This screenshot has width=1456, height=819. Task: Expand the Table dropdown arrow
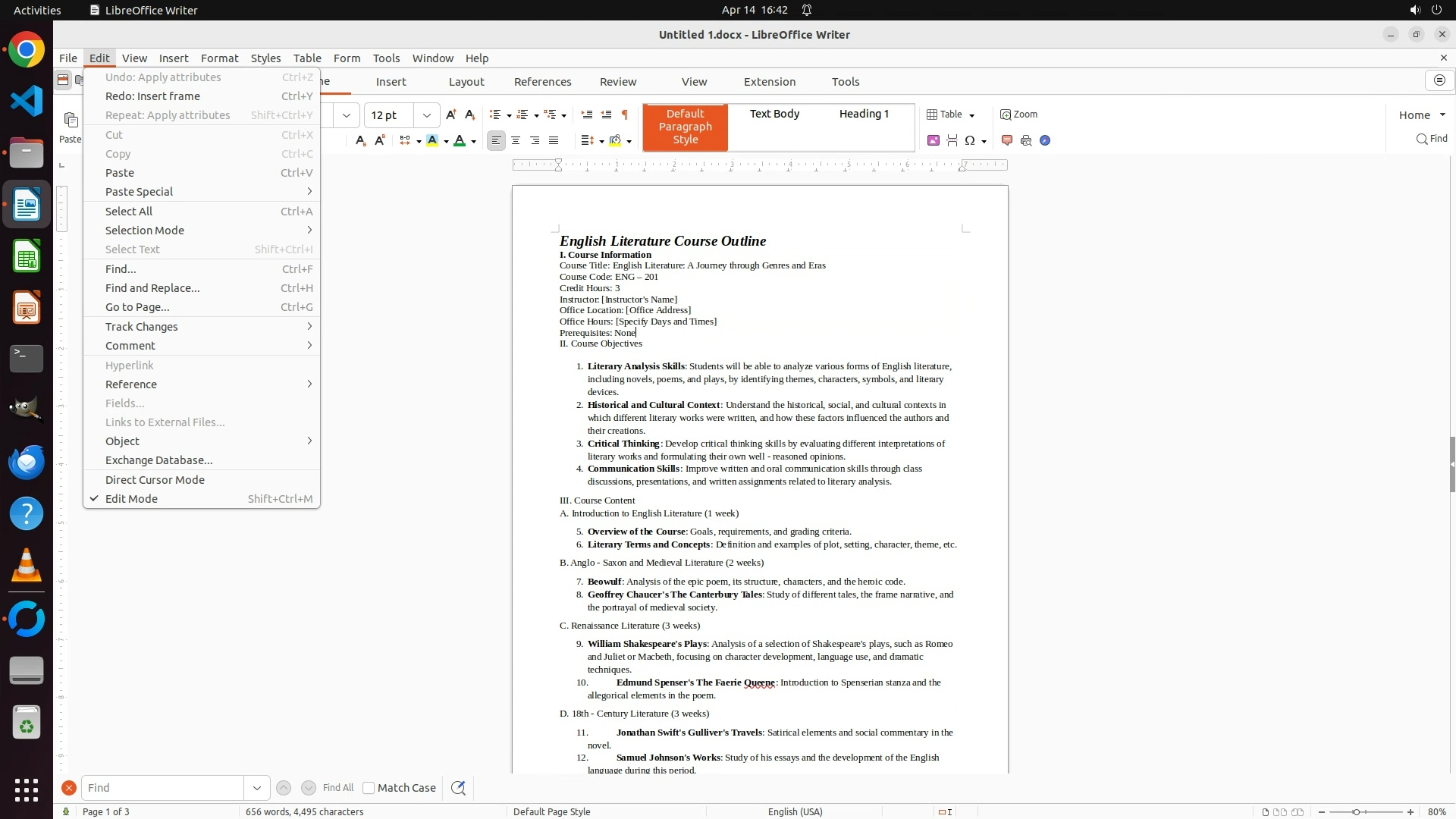coord(972,115)
